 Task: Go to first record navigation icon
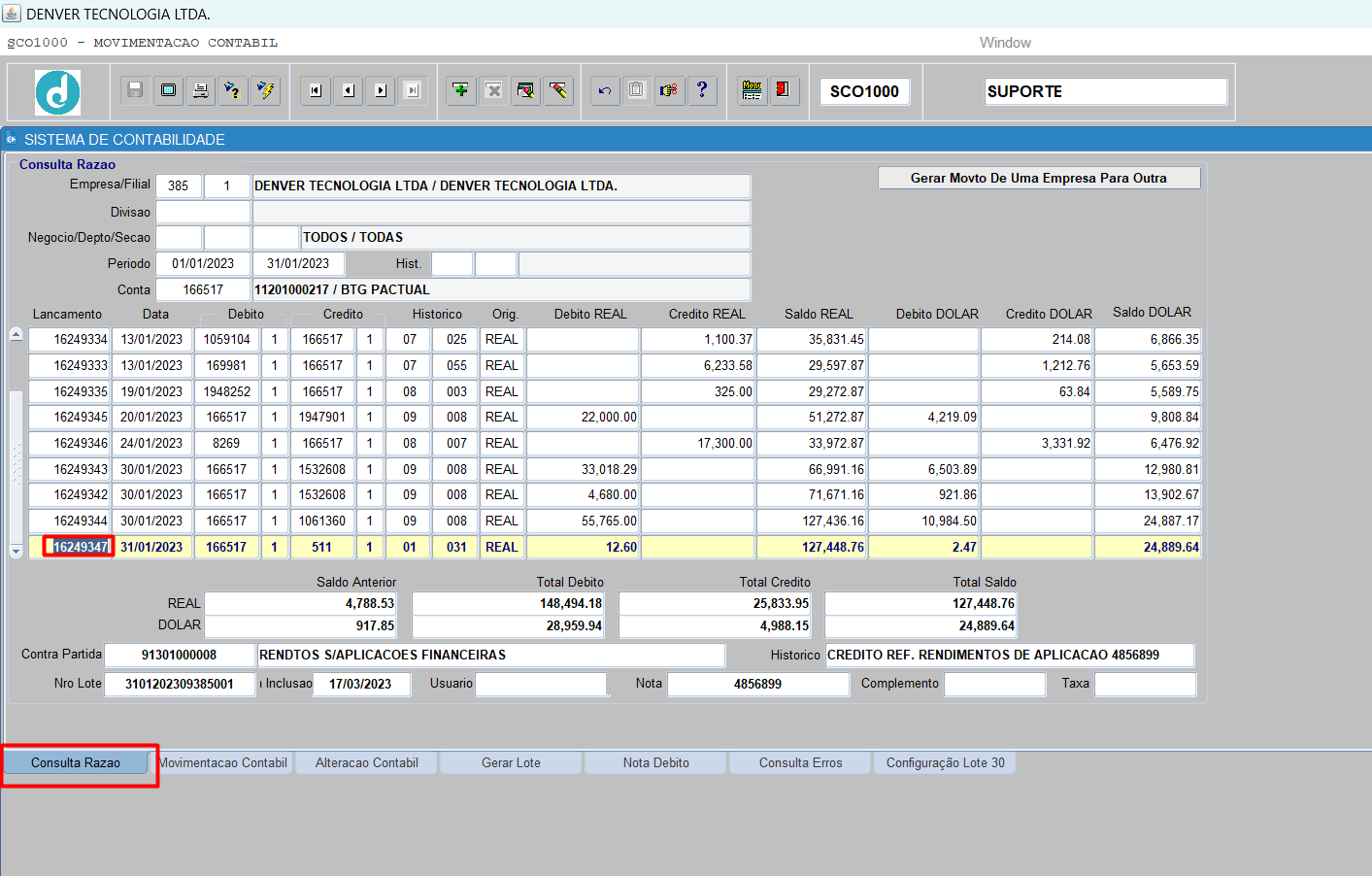point(316,90)
